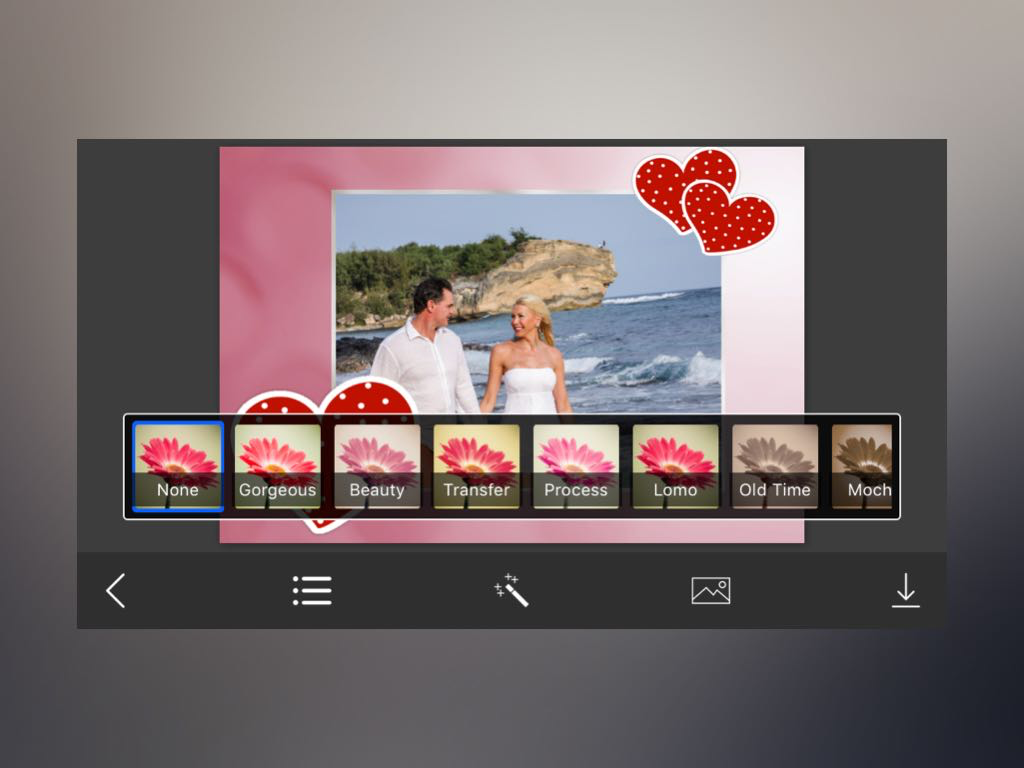Viewport: 1024px width, 768px height.
Task: Apply the Beauty filter
Action: (x=377, y=466)
